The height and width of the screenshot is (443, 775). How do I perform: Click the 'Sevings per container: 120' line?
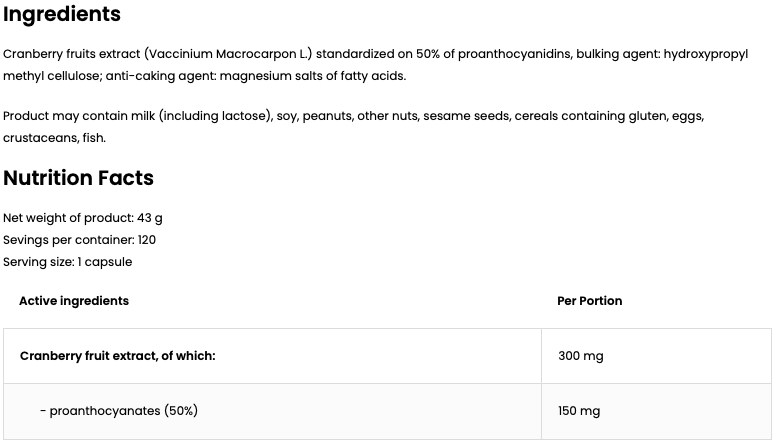[80, 240]
